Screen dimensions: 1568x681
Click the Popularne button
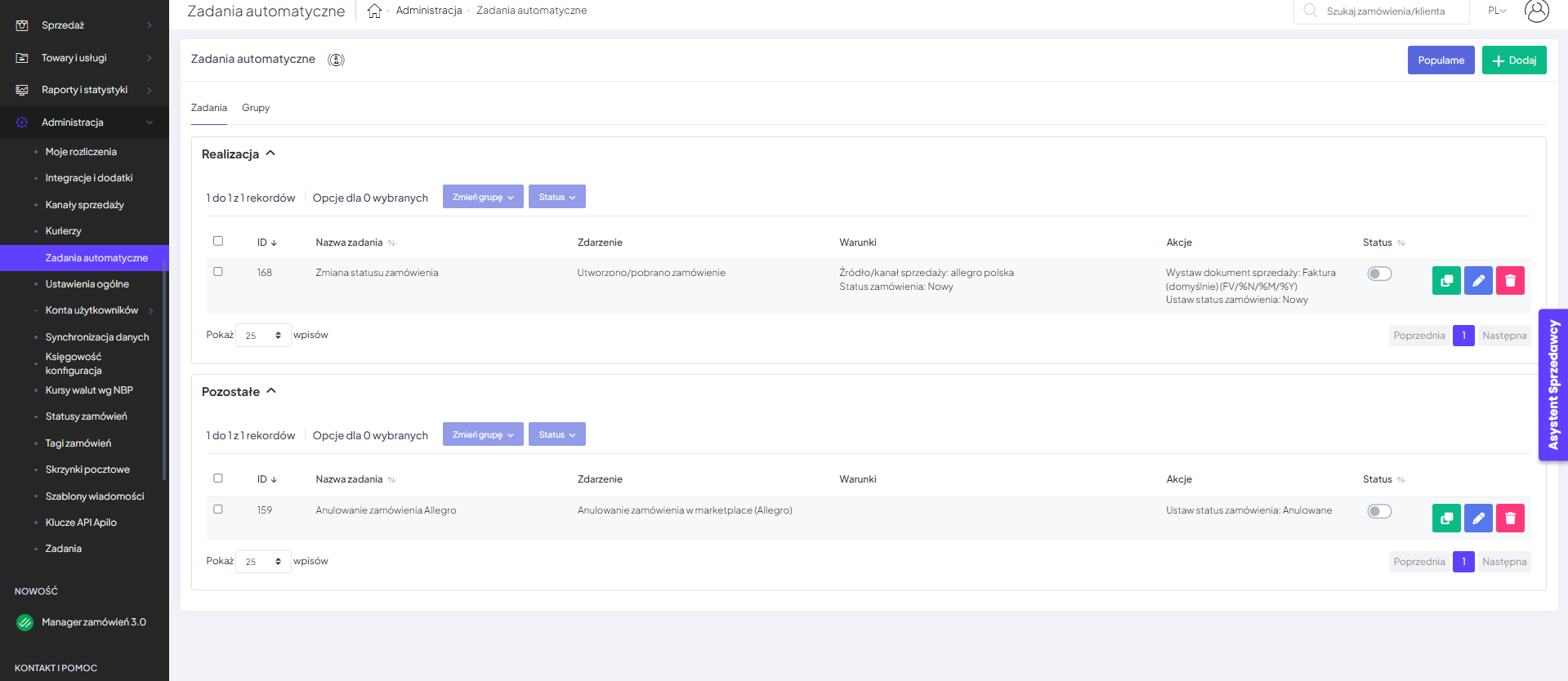point(1441,60)
